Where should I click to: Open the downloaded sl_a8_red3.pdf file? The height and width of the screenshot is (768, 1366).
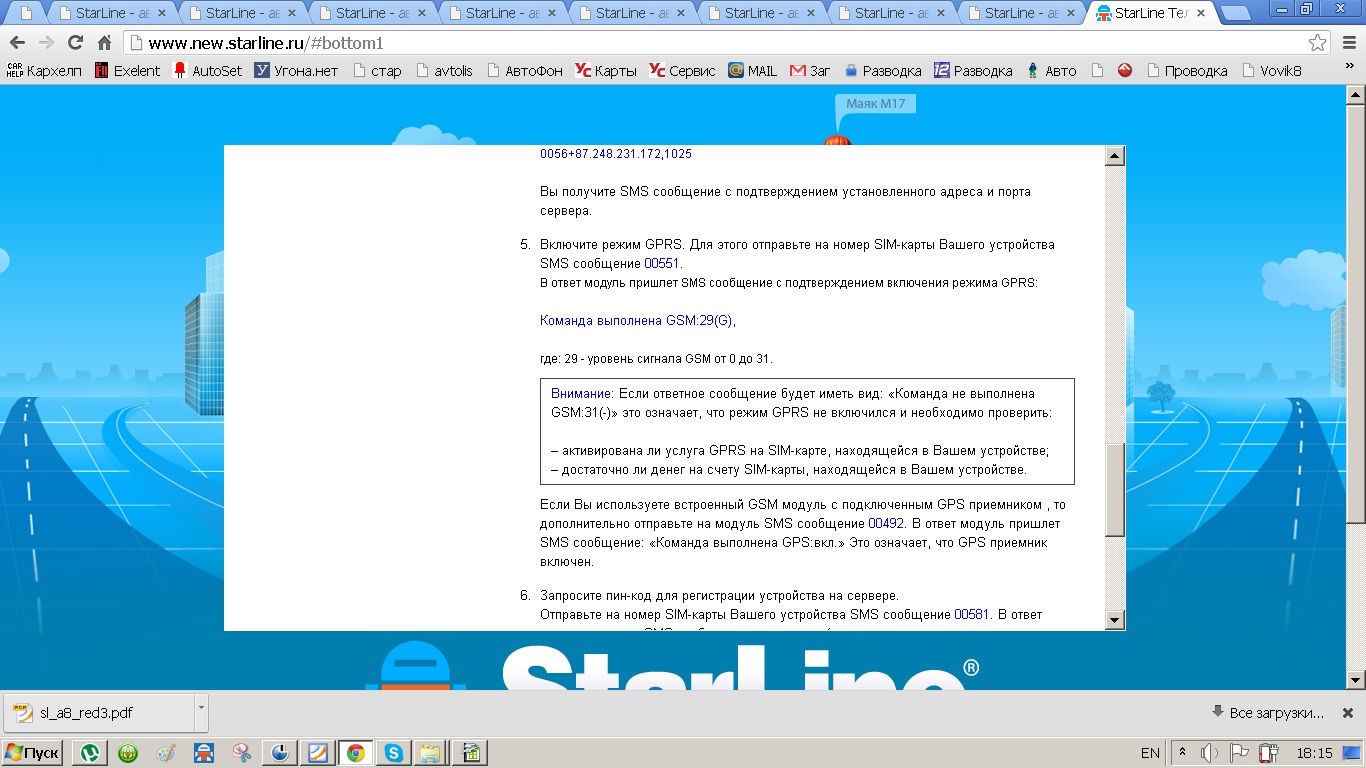pos(86,713)
